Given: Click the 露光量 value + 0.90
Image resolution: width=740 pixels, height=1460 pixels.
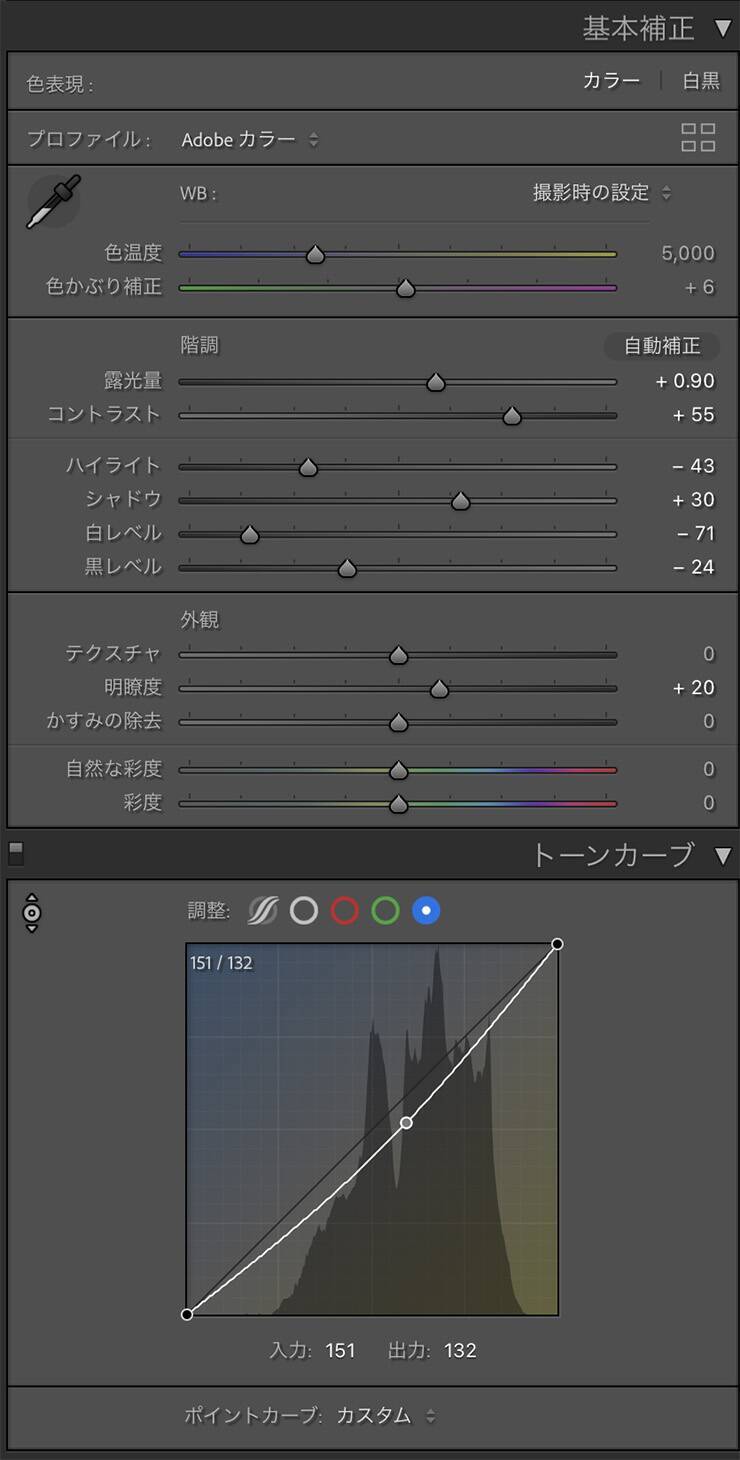Looking at the screenshot, I should 685,381.
